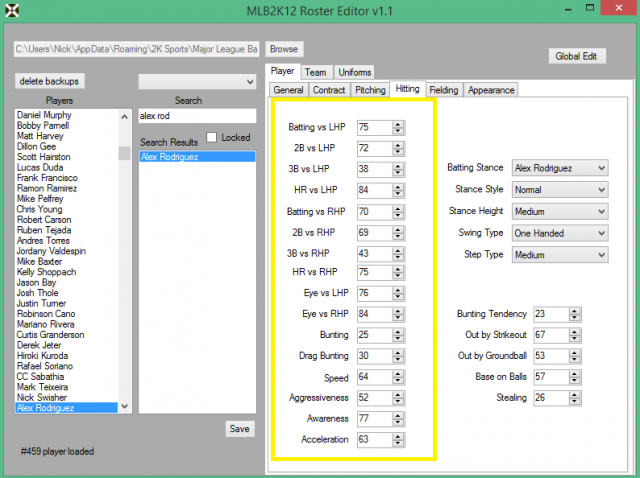Increase the Speed stepper value
Viewport: 640px width, 478px height.
[x=398, y=375]
